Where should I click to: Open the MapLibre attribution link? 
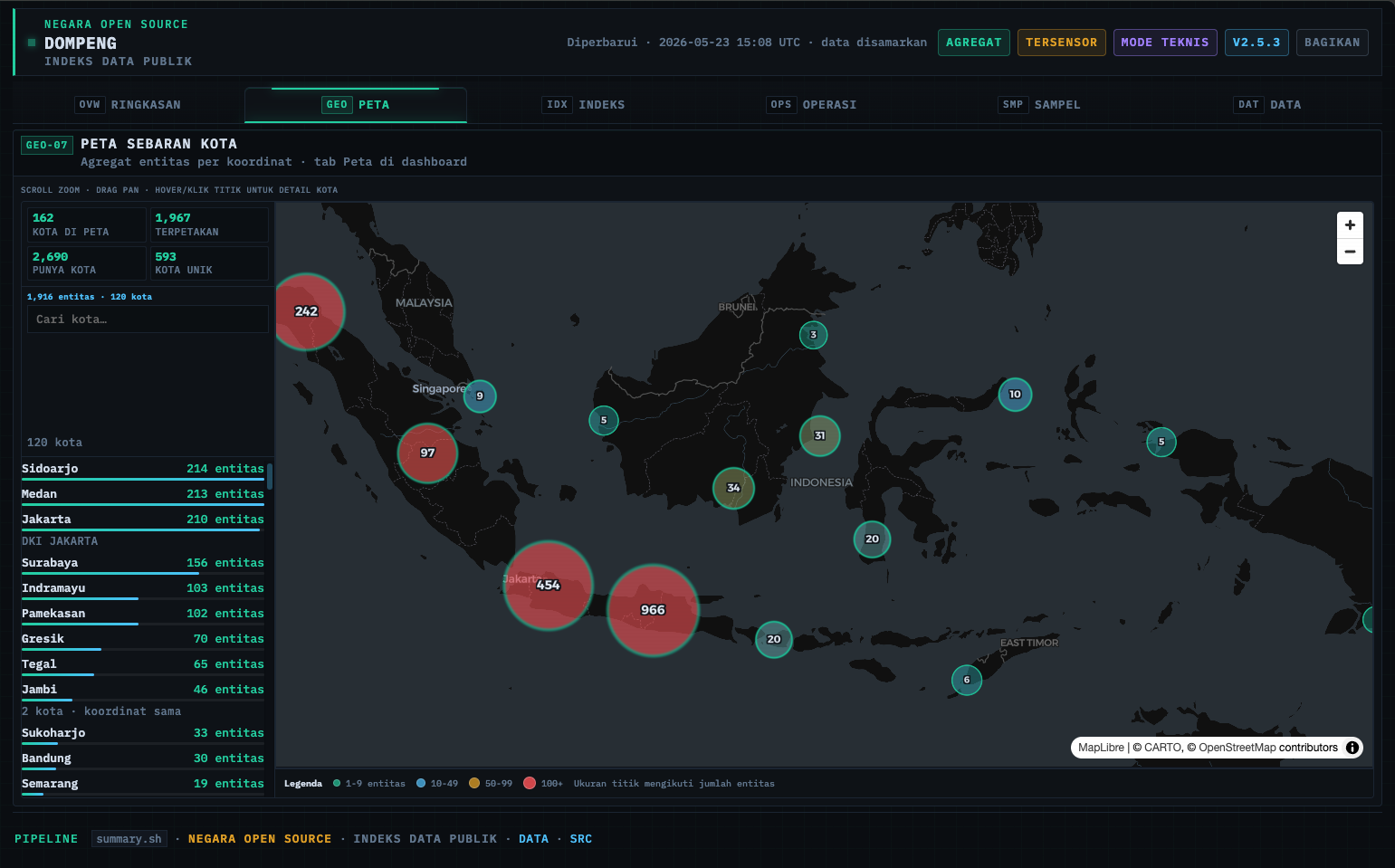[x=1101, y=748]
